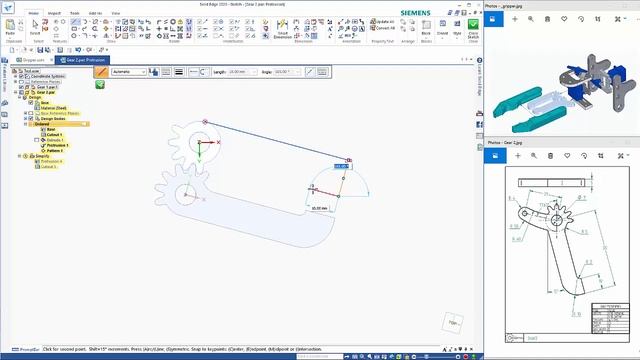Viewport: 640px width, 360px height.
Task: Open the Tools ribbon tab
Action: 75,13
